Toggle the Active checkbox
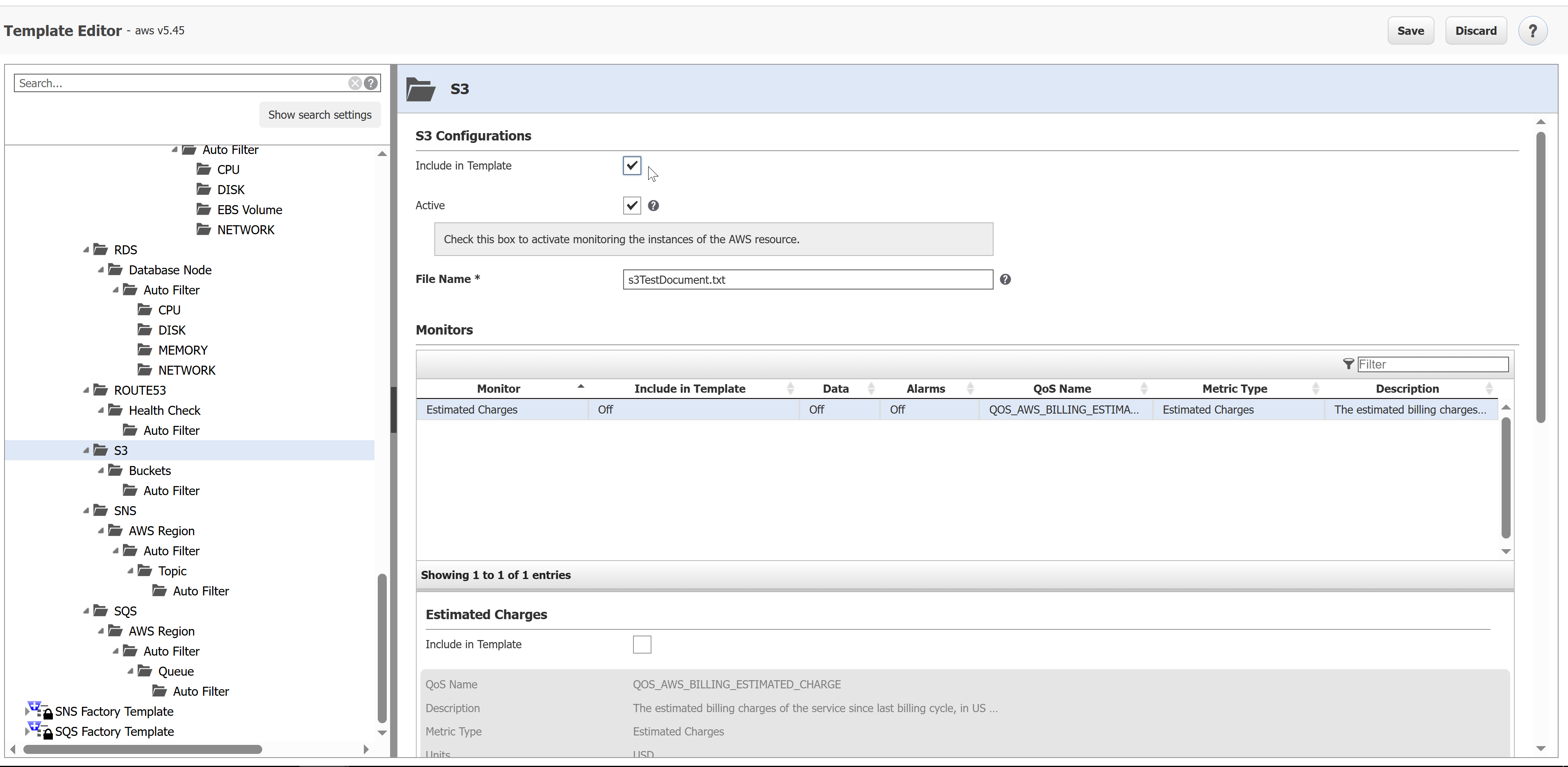The image size is (1568, 767). pyautogui.click(x=632, y=206)
